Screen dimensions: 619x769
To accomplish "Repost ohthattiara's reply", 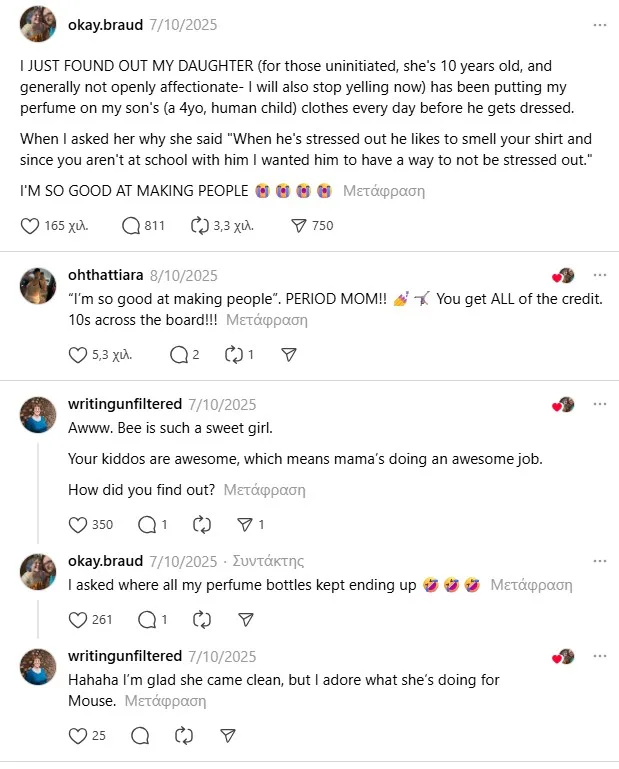I will [234, 355].
